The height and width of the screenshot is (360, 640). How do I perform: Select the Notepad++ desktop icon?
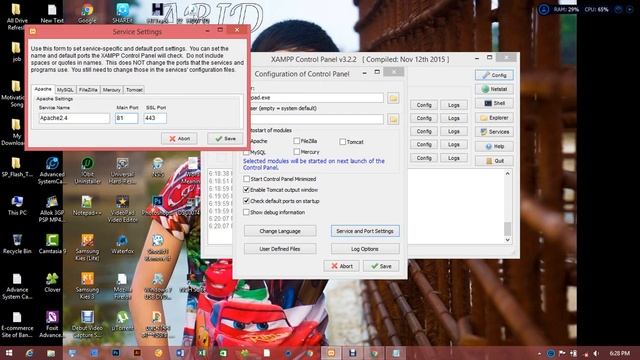tap(87, 205)
